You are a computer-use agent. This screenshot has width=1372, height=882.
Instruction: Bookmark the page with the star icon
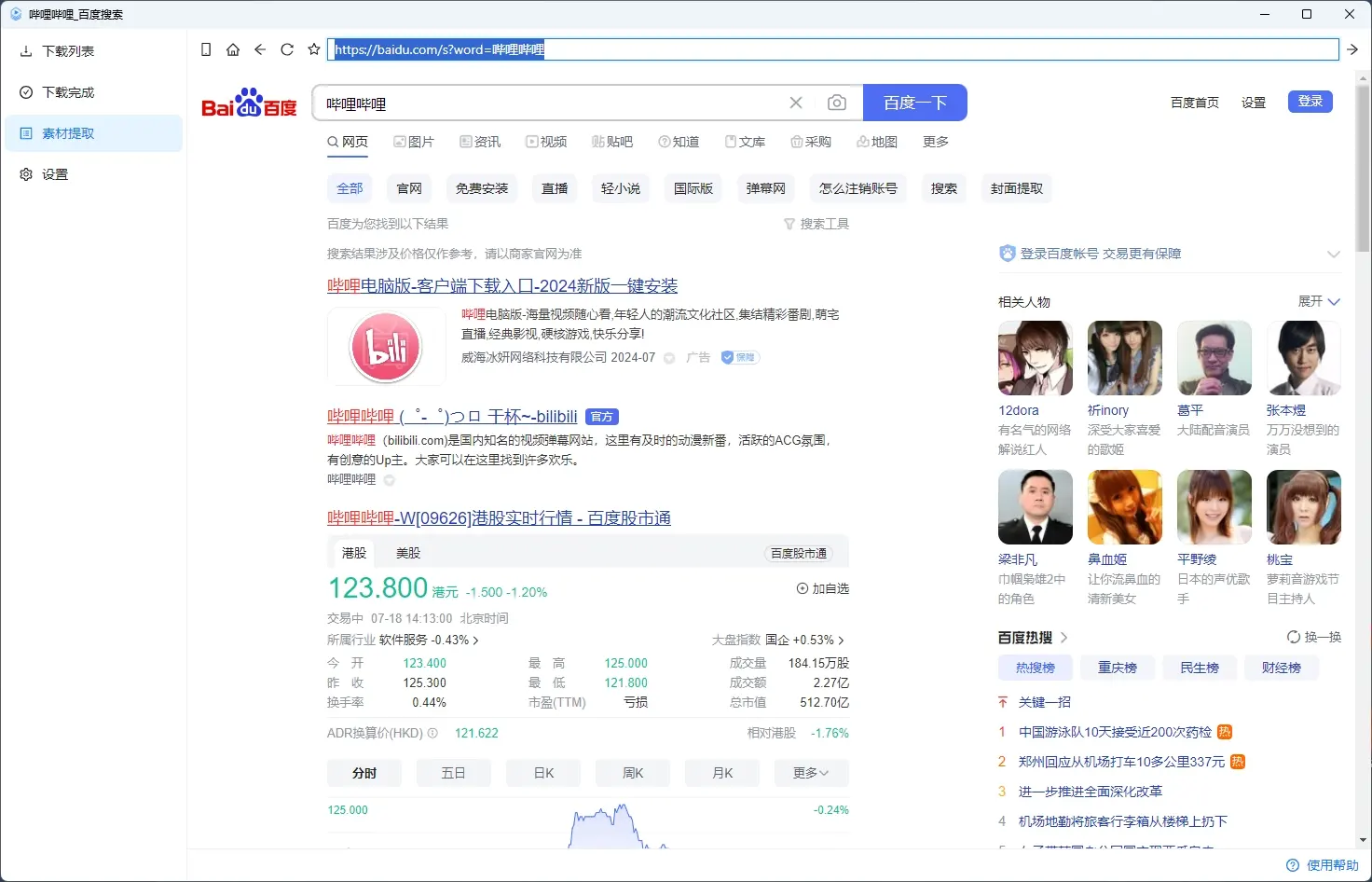314,49
